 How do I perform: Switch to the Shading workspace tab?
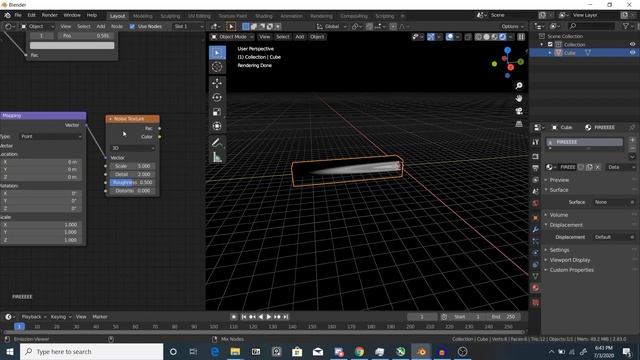264,16
